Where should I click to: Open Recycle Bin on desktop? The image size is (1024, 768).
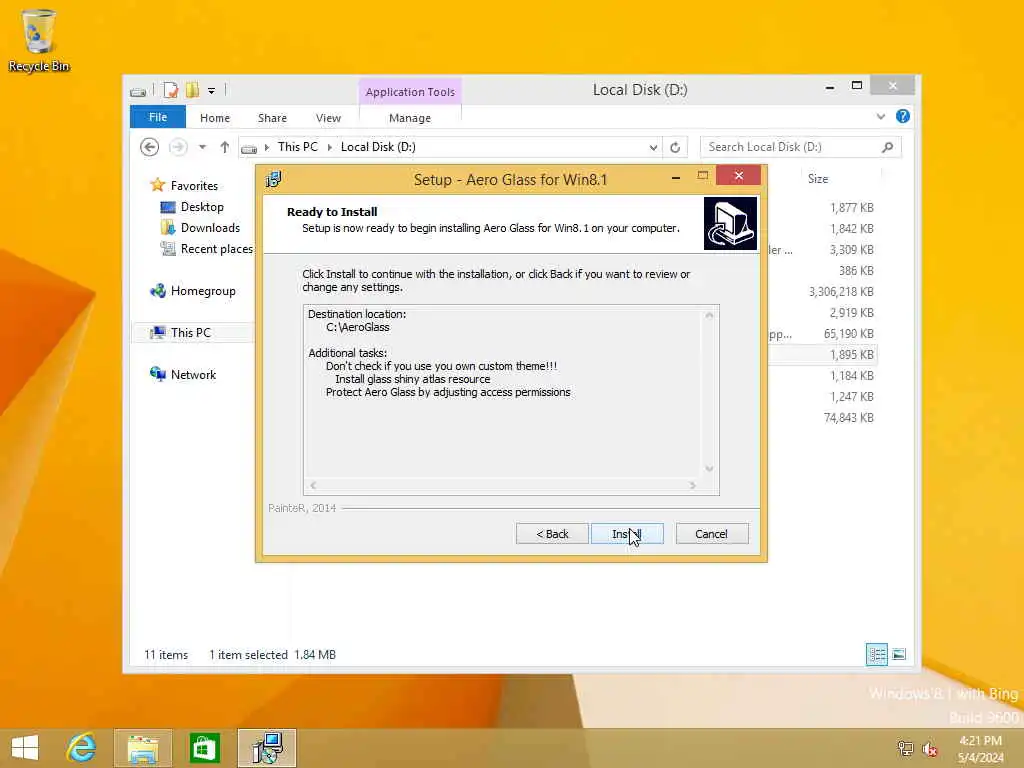(39, 40)
